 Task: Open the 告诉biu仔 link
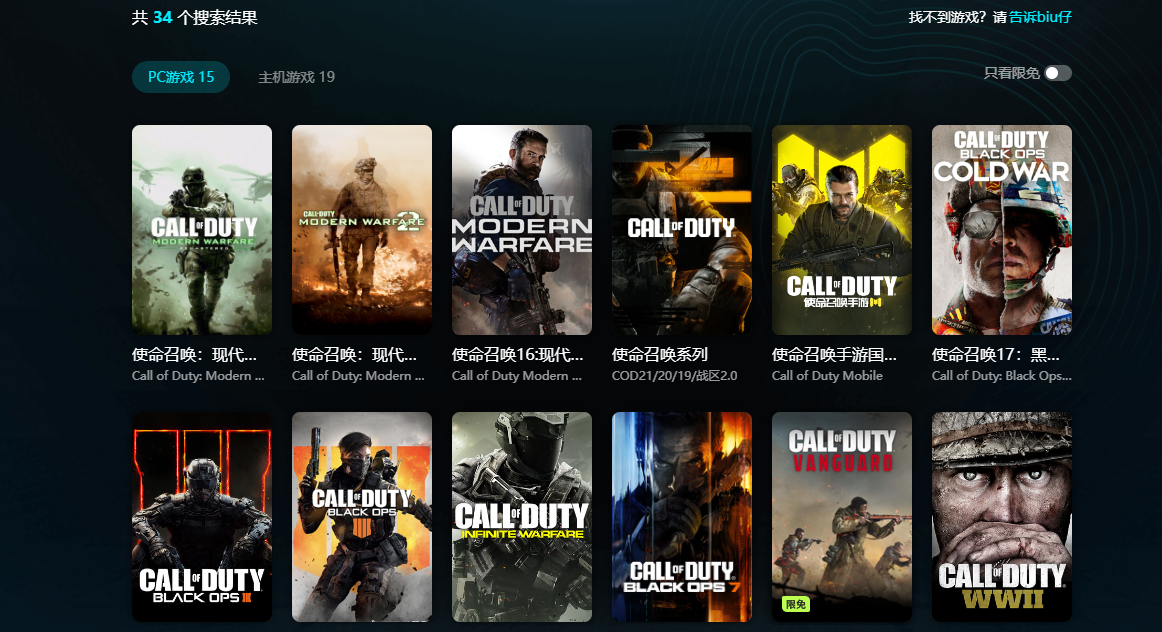point(1040,17)
